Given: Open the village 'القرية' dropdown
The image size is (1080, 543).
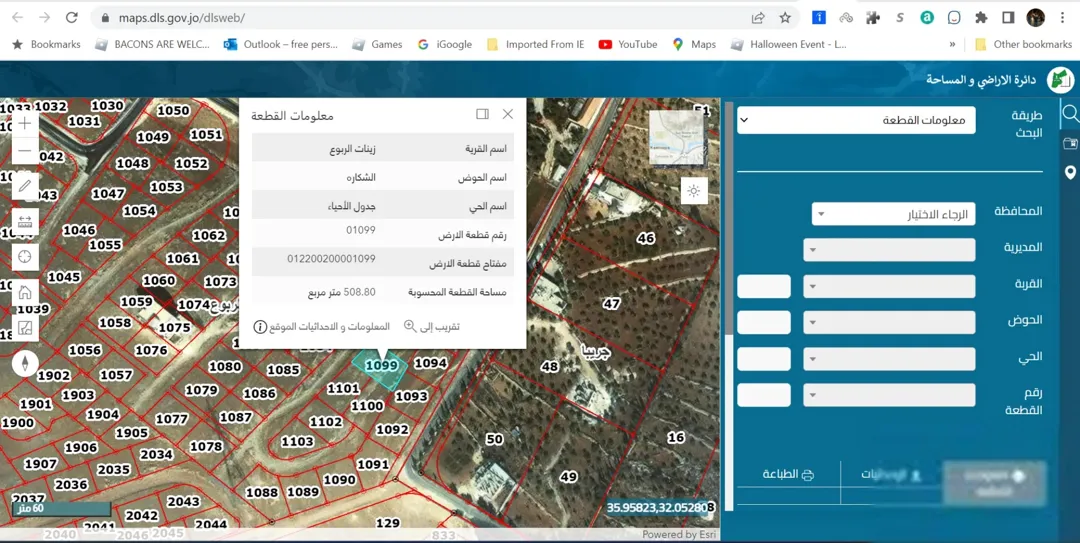Looking at the screenshot, I should pyautogui.click(x=889, y=286).
